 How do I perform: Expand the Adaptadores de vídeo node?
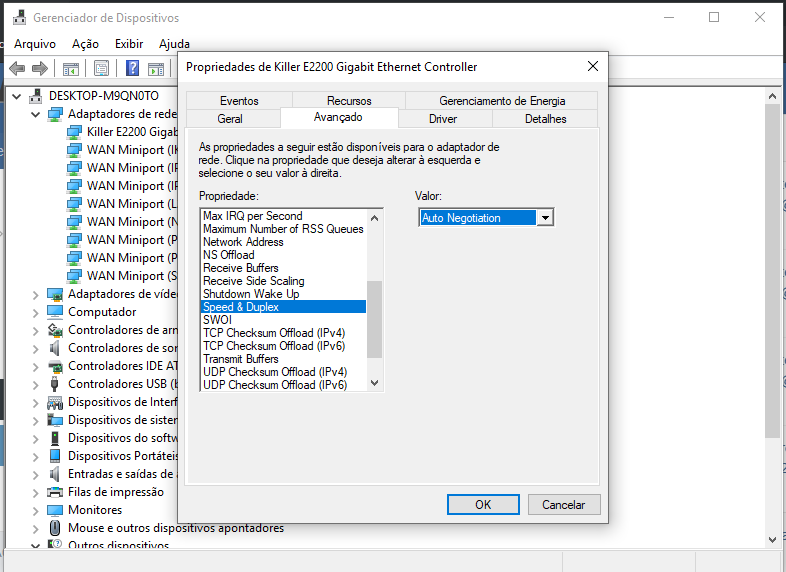35,295
